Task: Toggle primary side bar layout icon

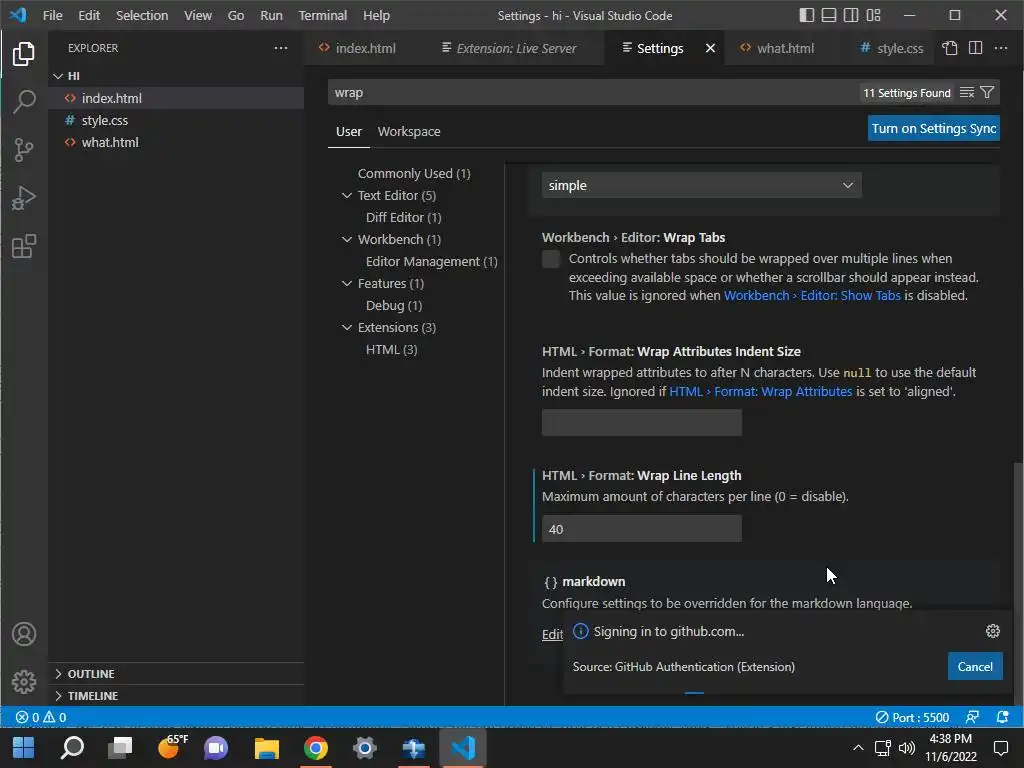Action: click(807, 15)
